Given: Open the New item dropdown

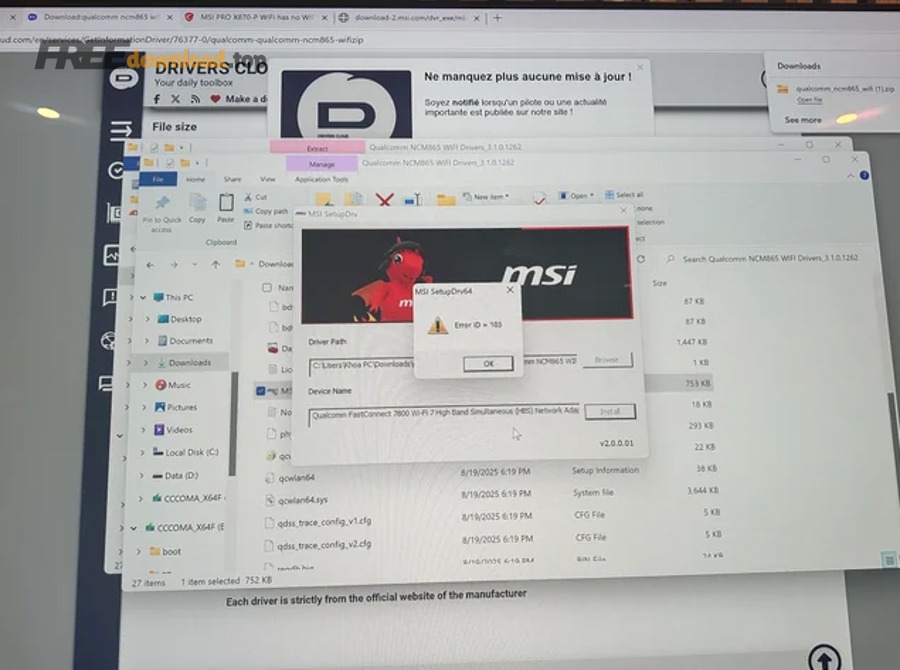Looking at the screenshot, I should pos(486,196).
